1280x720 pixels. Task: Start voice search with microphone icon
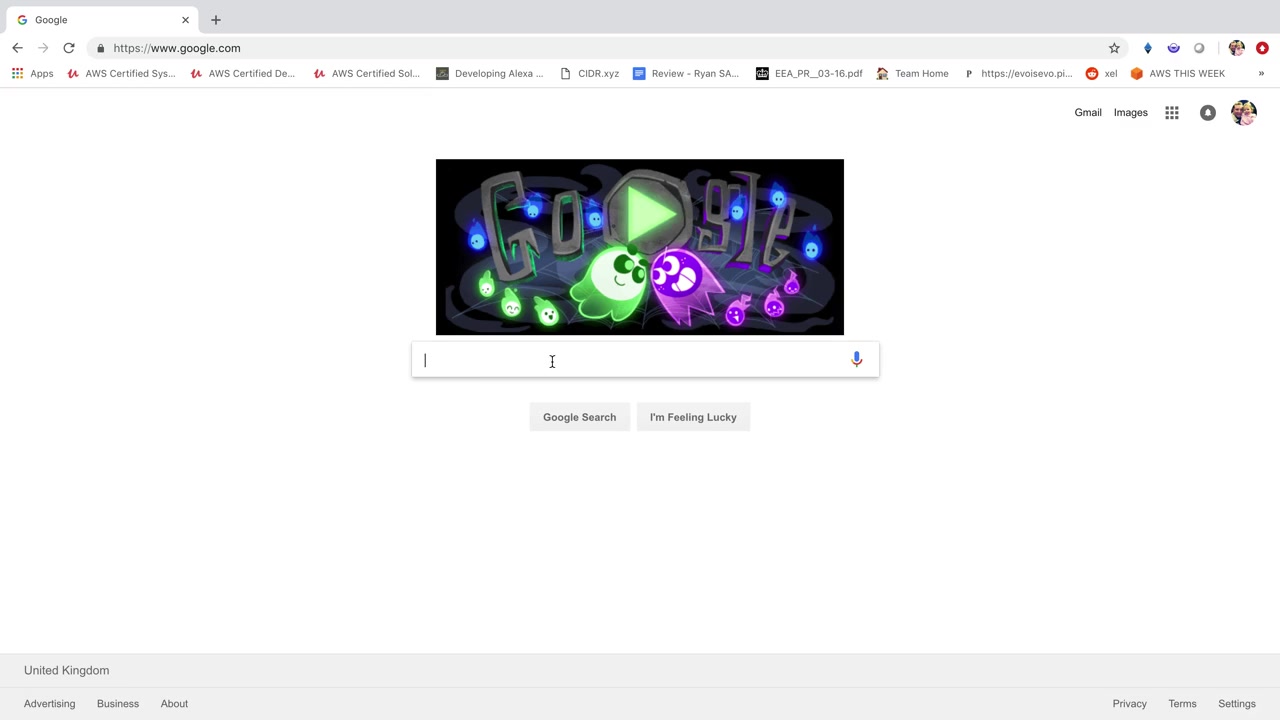(x=857, y=359)
